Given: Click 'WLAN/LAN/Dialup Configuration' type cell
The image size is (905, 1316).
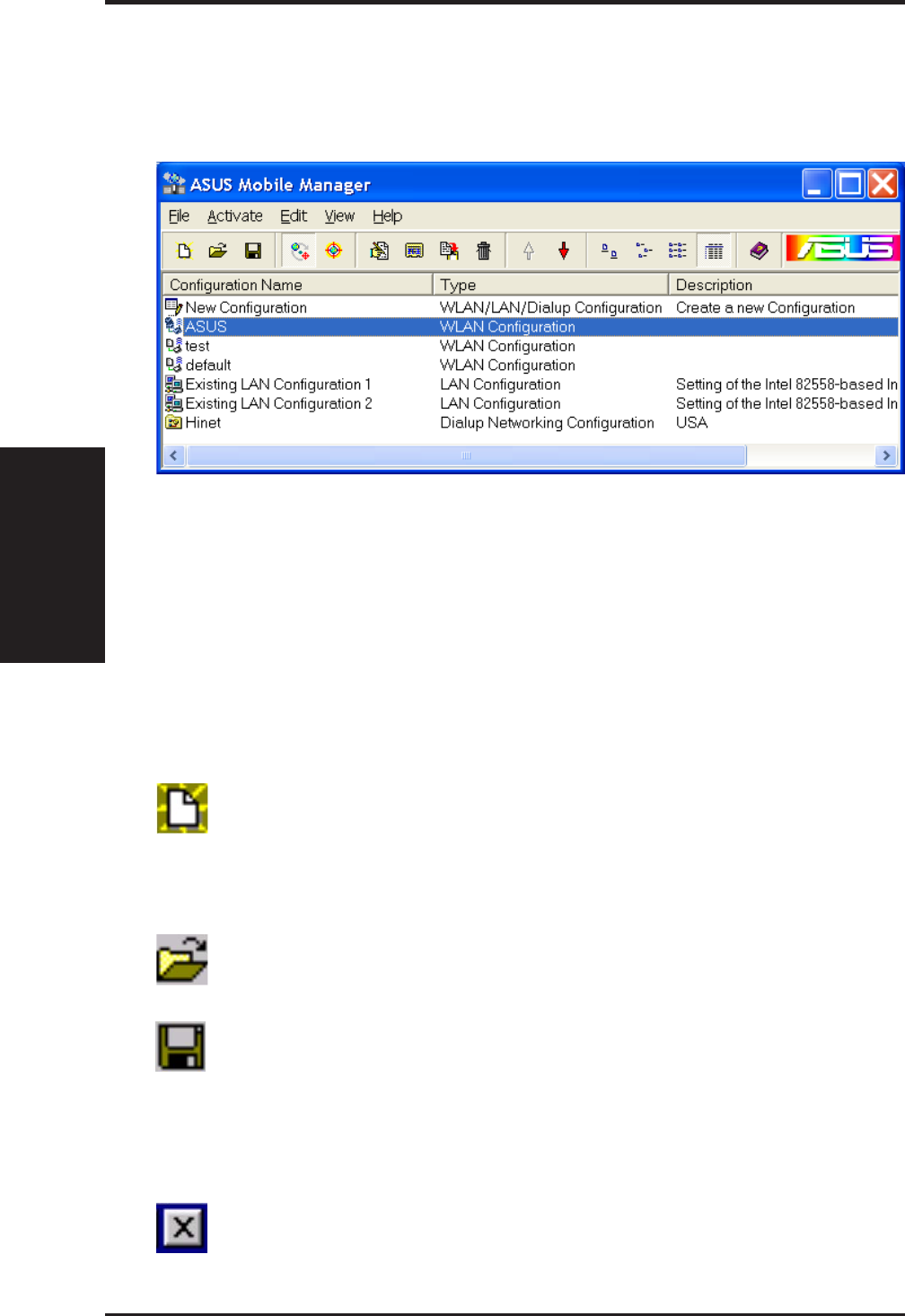Looking at the screenshot, I should pyautogui.click(x=550, y=307).
